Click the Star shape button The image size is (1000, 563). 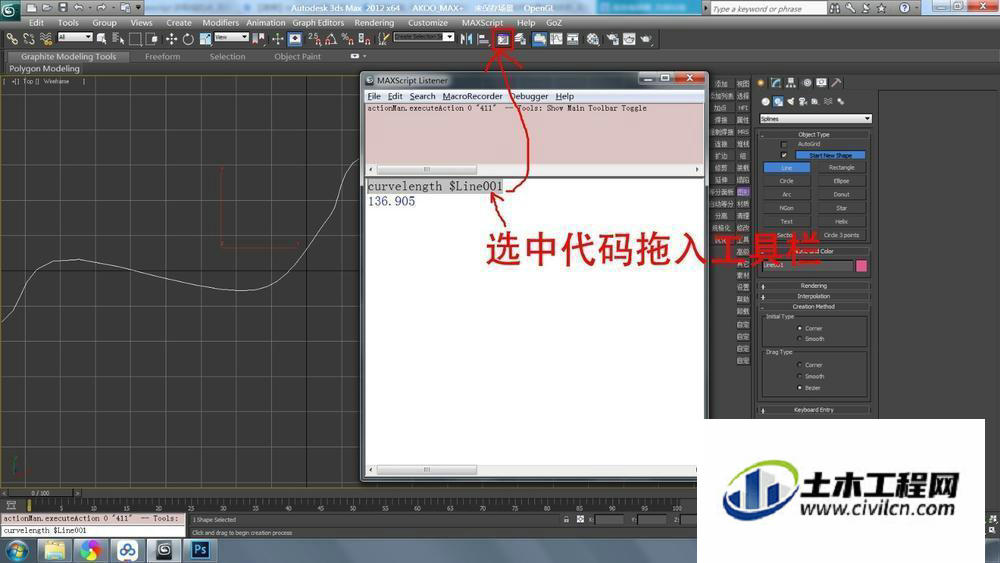tap(842, 208)
